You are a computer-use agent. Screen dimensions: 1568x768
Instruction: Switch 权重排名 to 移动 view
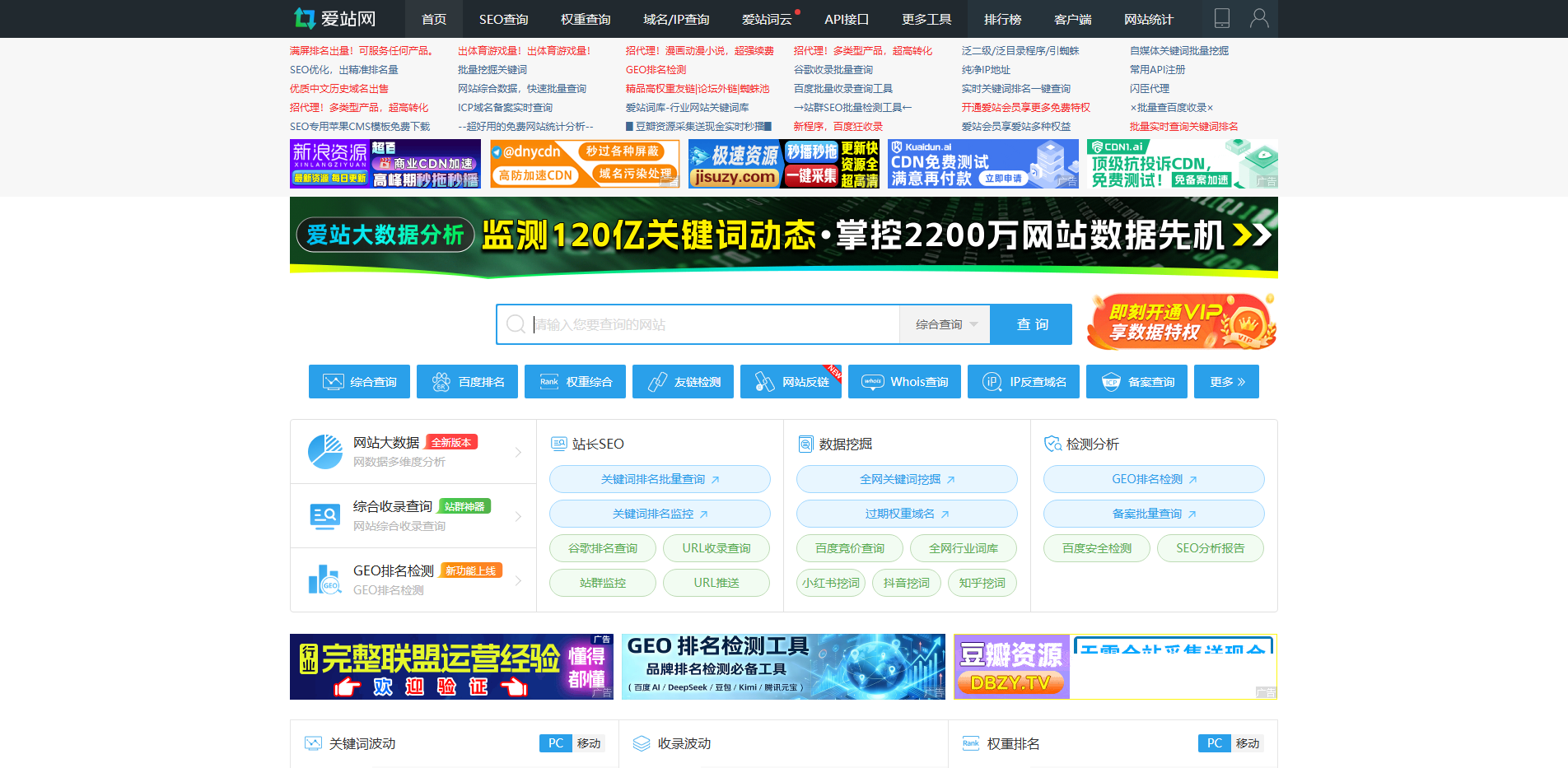click(x=1248, y=743)
